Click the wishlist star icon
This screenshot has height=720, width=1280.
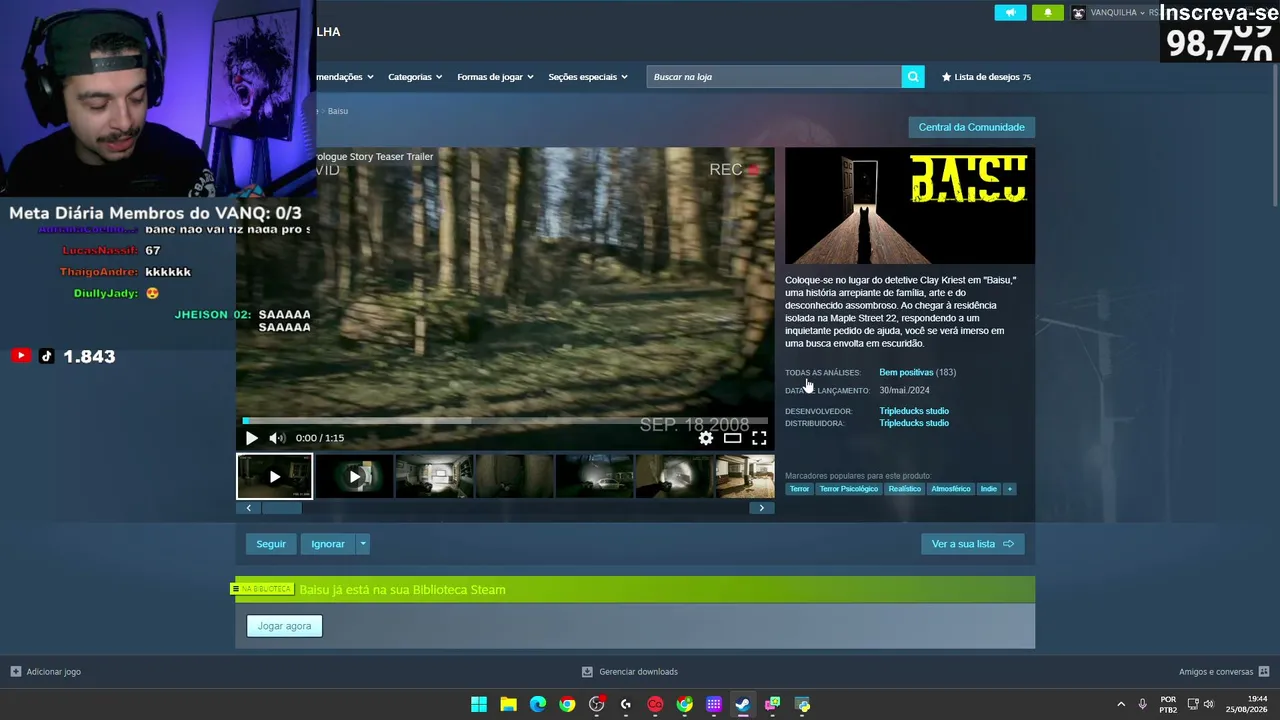click(x=946, y=77)
